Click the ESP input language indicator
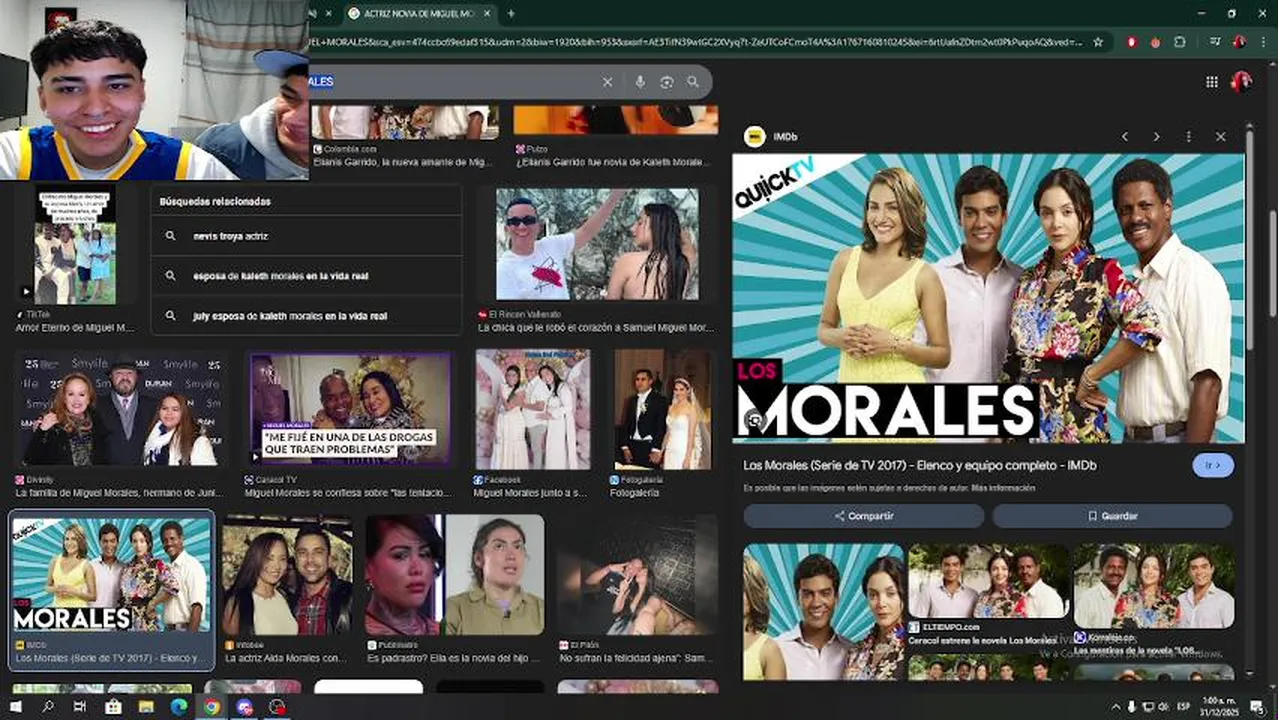Screen dimensions: 1278x720 click(x=1183, y=707)
